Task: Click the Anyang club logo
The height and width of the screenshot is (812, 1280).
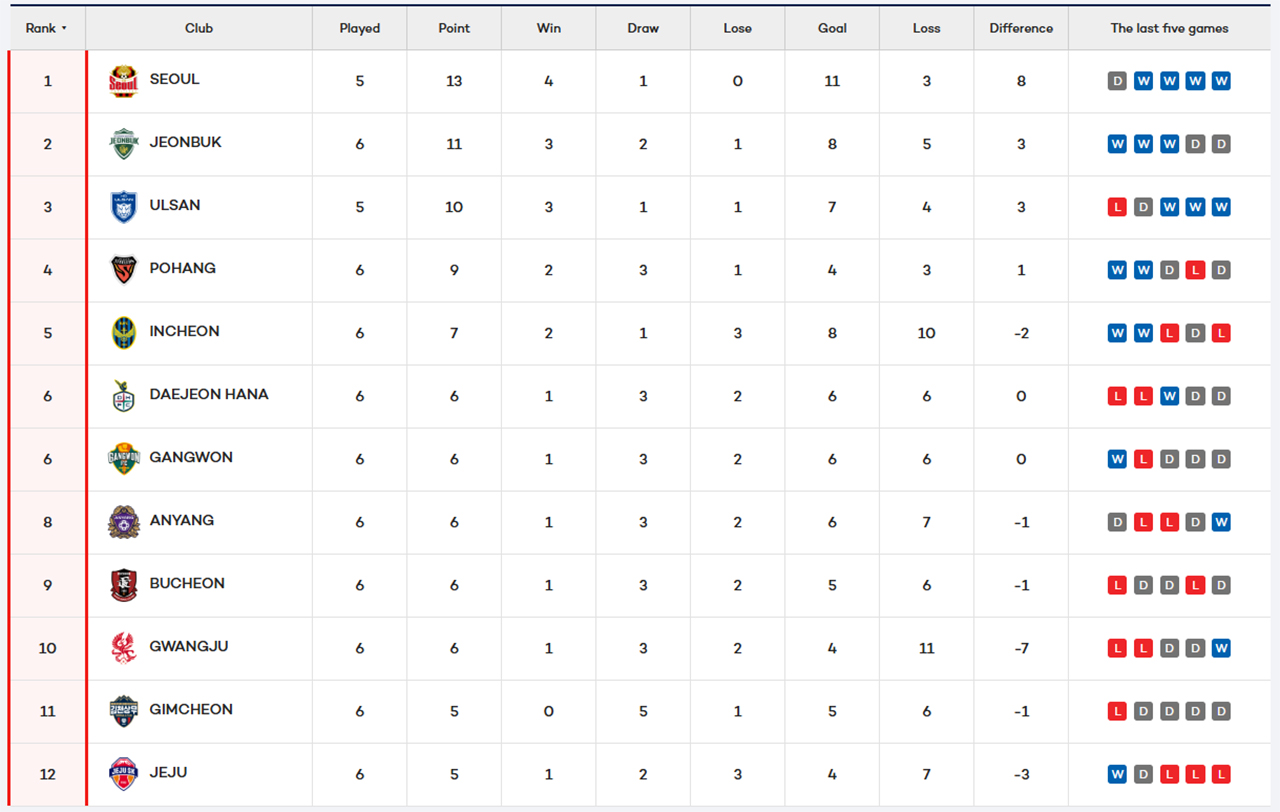Action: tap(123, 522)
